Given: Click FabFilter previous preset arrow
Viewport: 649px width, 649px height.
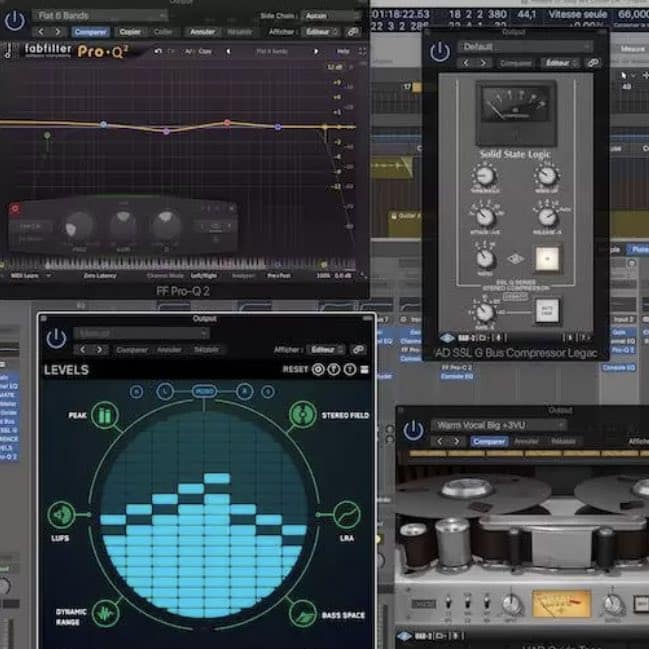Looking at the screenshot, I should pos(228,51).
